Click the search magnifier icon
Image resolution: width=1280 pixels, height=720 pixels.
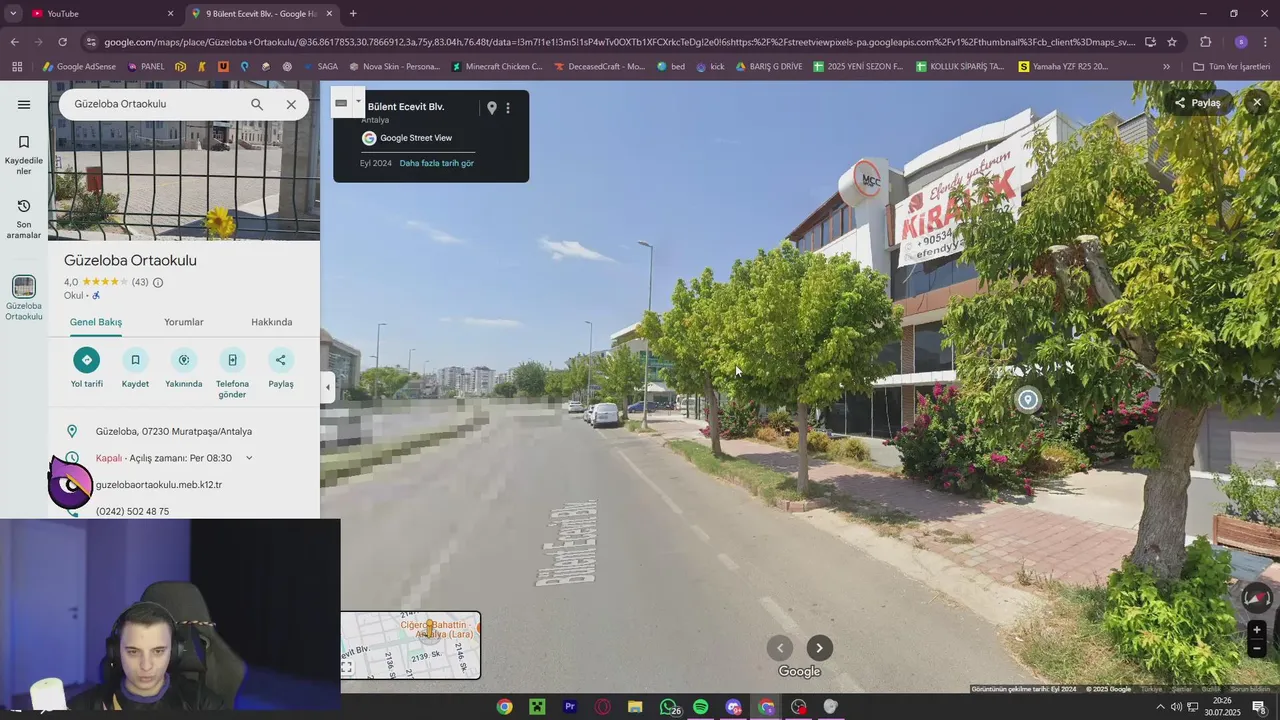[257, 104]
